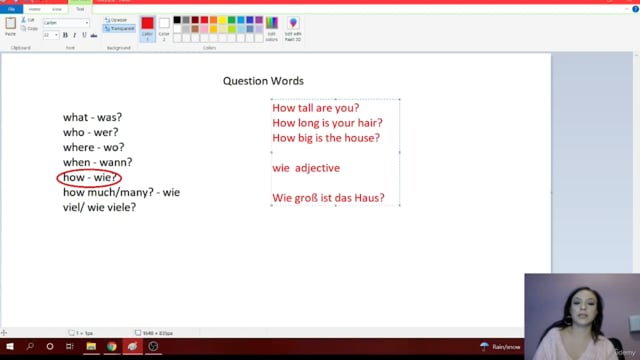Open Google Chrome from the taskbar
Image resolution: width=640 pixels, height=360 pixels.
click(x=112, y=347)
